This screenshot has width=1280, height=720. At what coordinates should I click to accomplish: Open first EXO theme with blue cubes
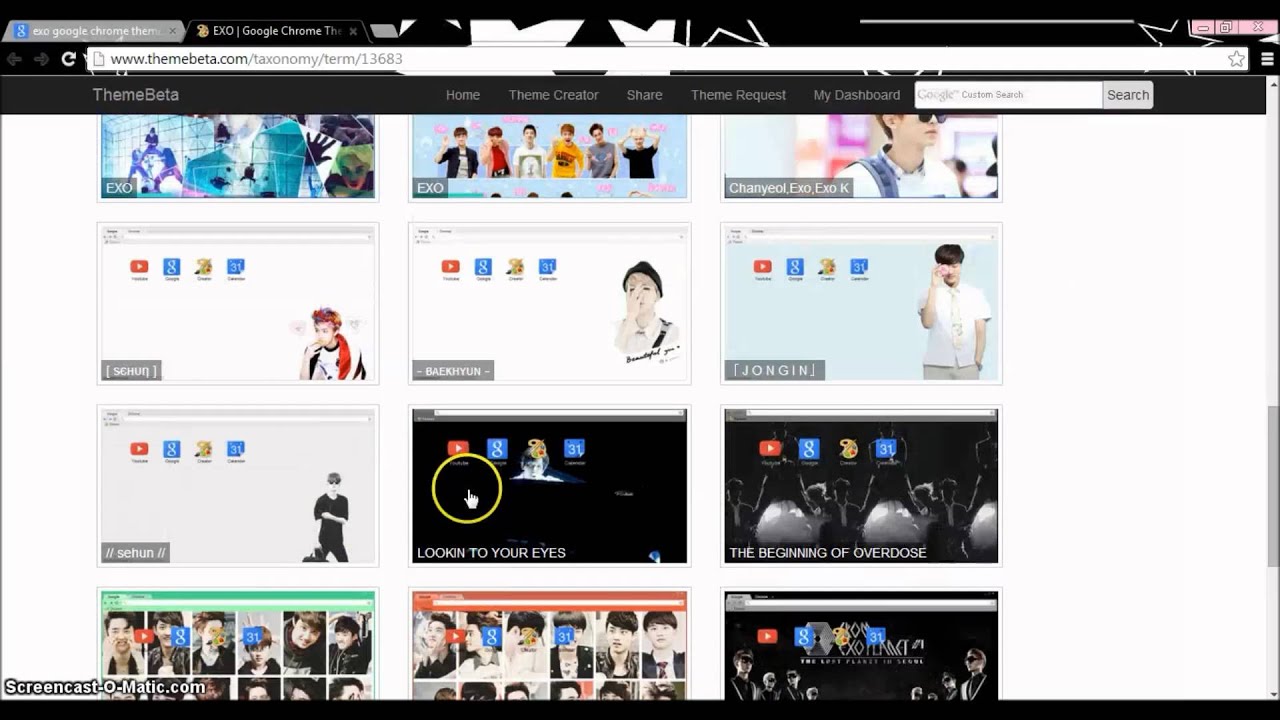[238, 156]
